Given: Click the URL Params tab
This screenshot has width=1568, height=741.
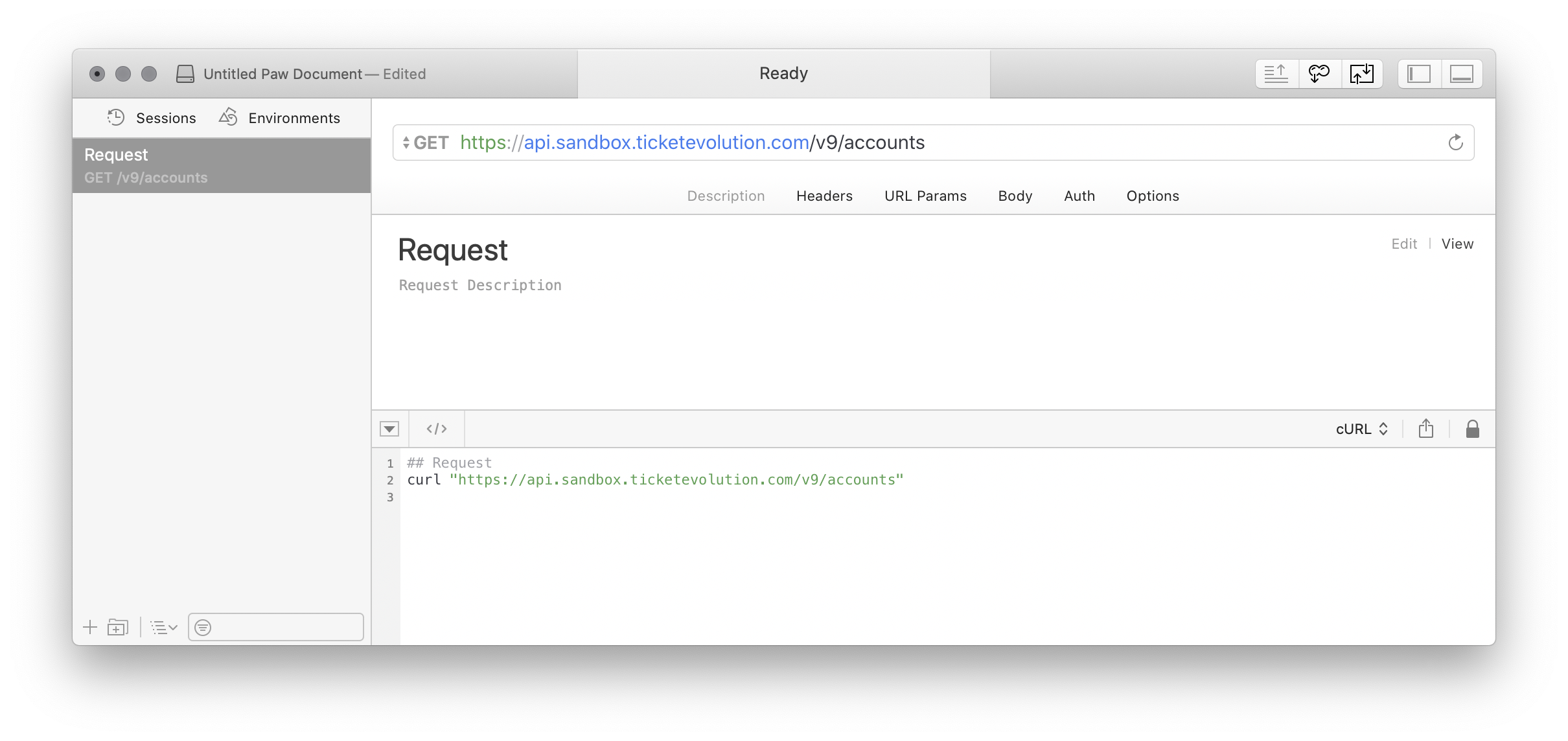Looking at the screenshot, I should tap(925, 196).
